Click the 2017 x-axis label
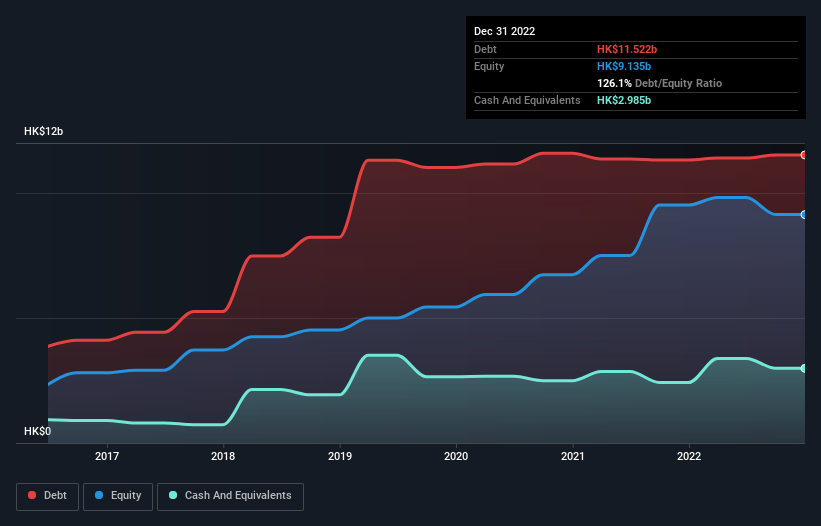821x526 pixels. (107, 456)
